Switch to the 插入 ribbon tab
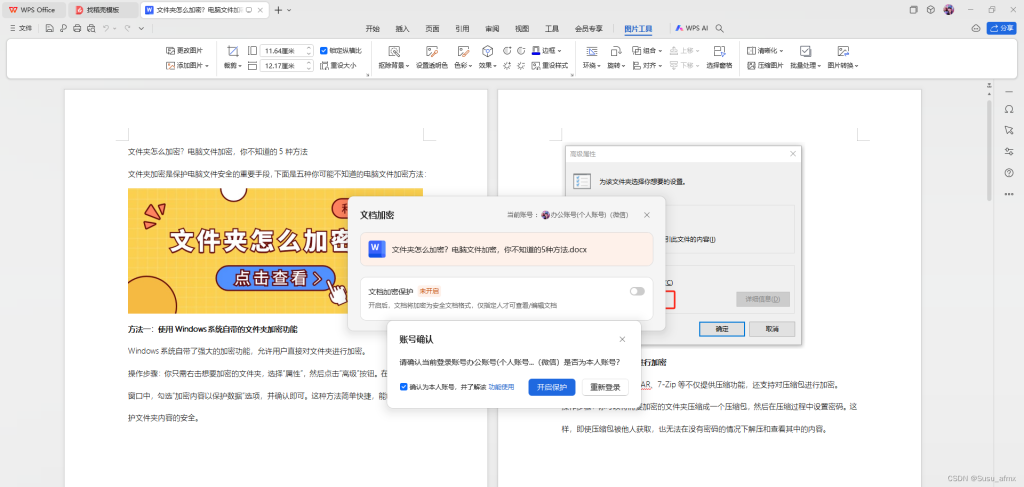 pyautogui.click(x=402, y=29)
